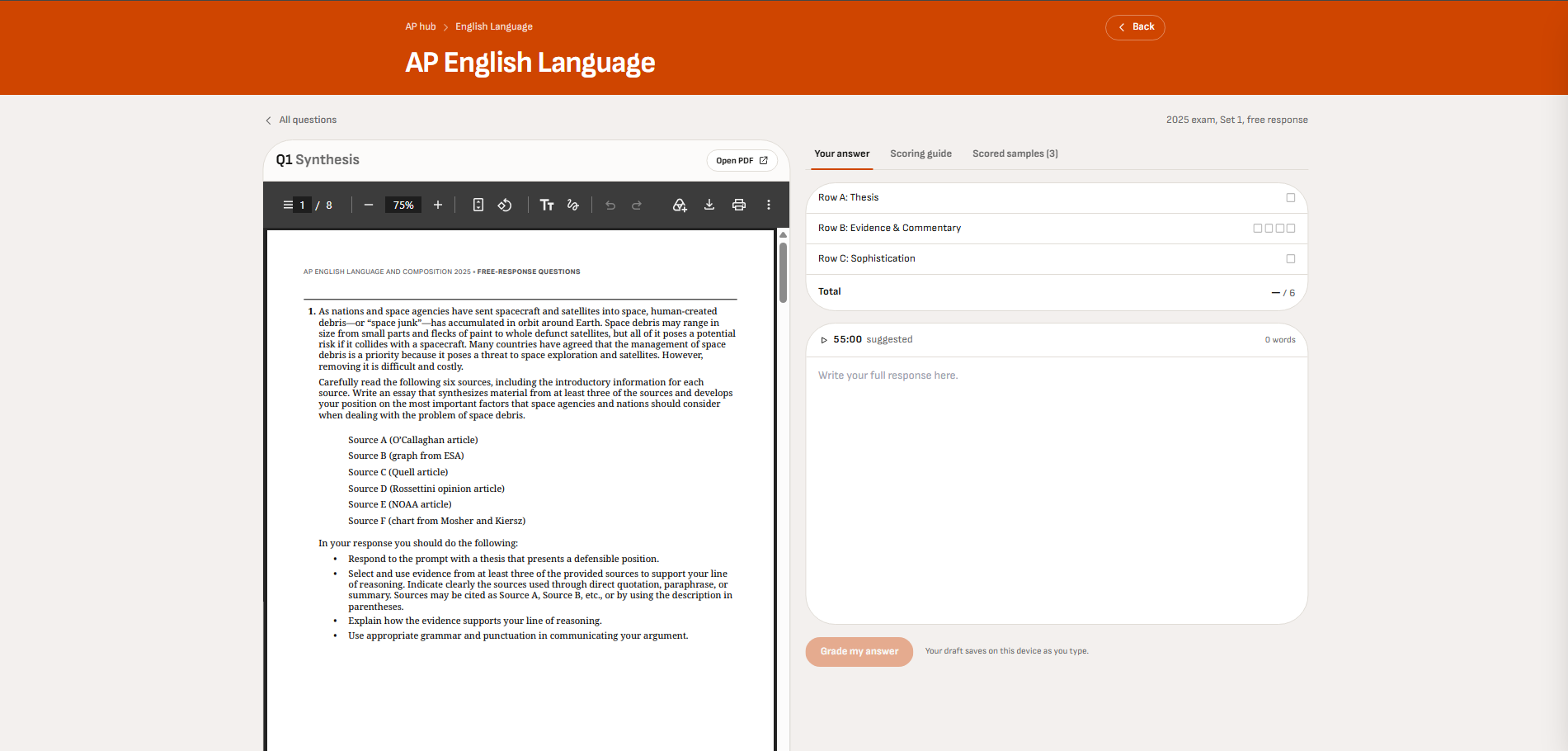The width and height of the screenshot is (1568, 751).
Task: Open the Scoring guide tab
Action: point(921,154)
